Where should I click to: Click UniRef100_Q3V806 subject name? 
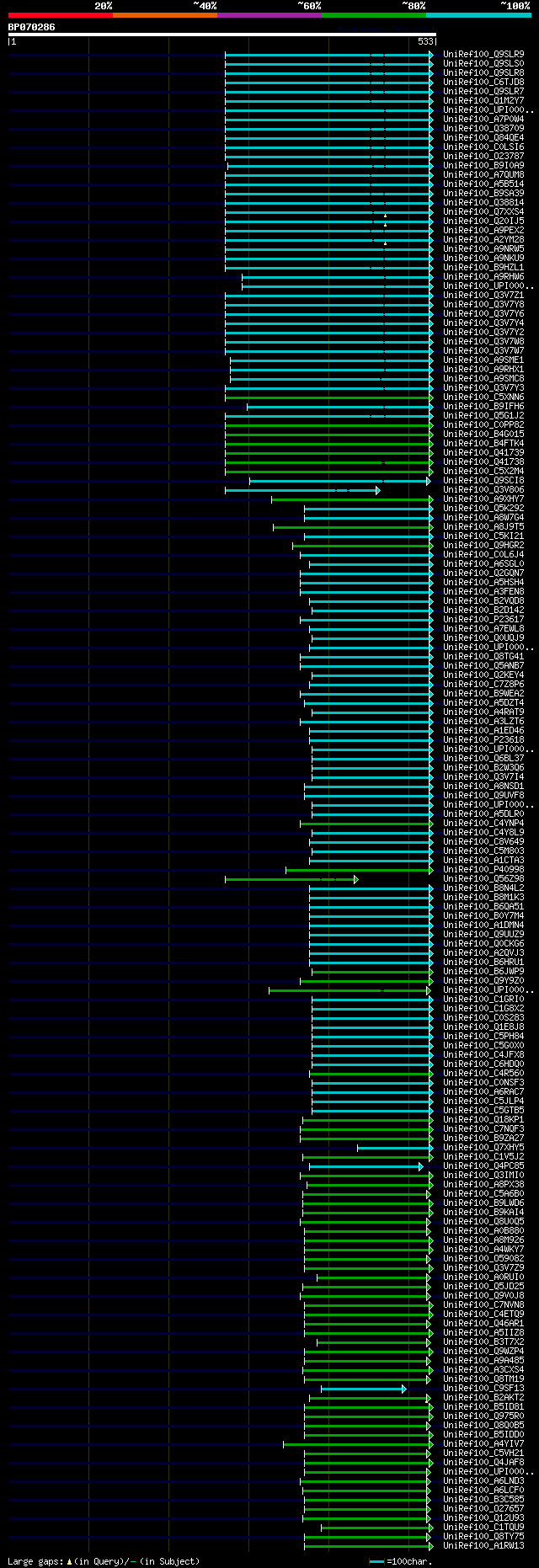tap(483, 490)
